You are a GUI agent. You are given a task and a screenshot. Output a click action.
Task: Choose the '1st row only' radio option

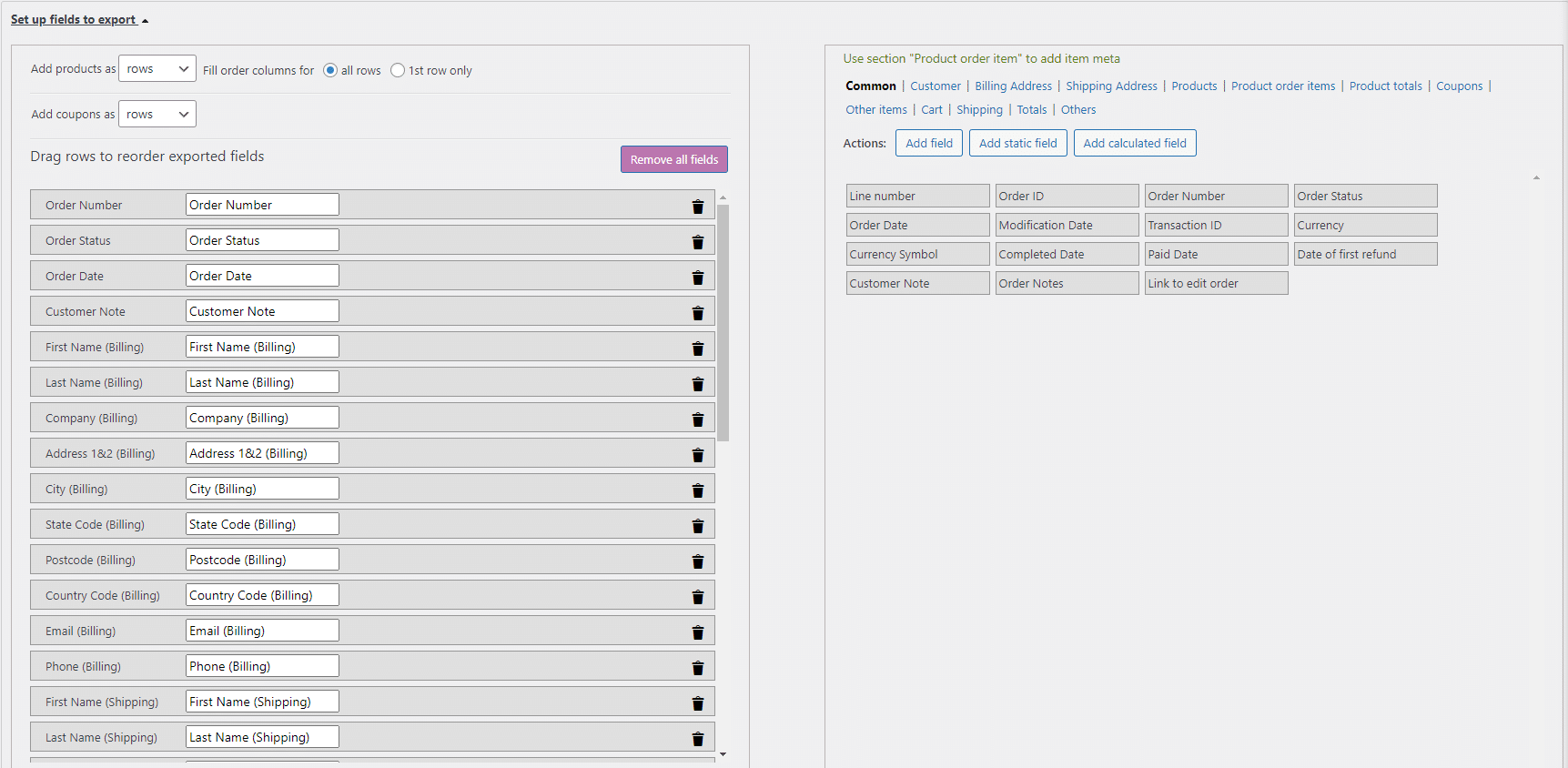click(398, 70)
